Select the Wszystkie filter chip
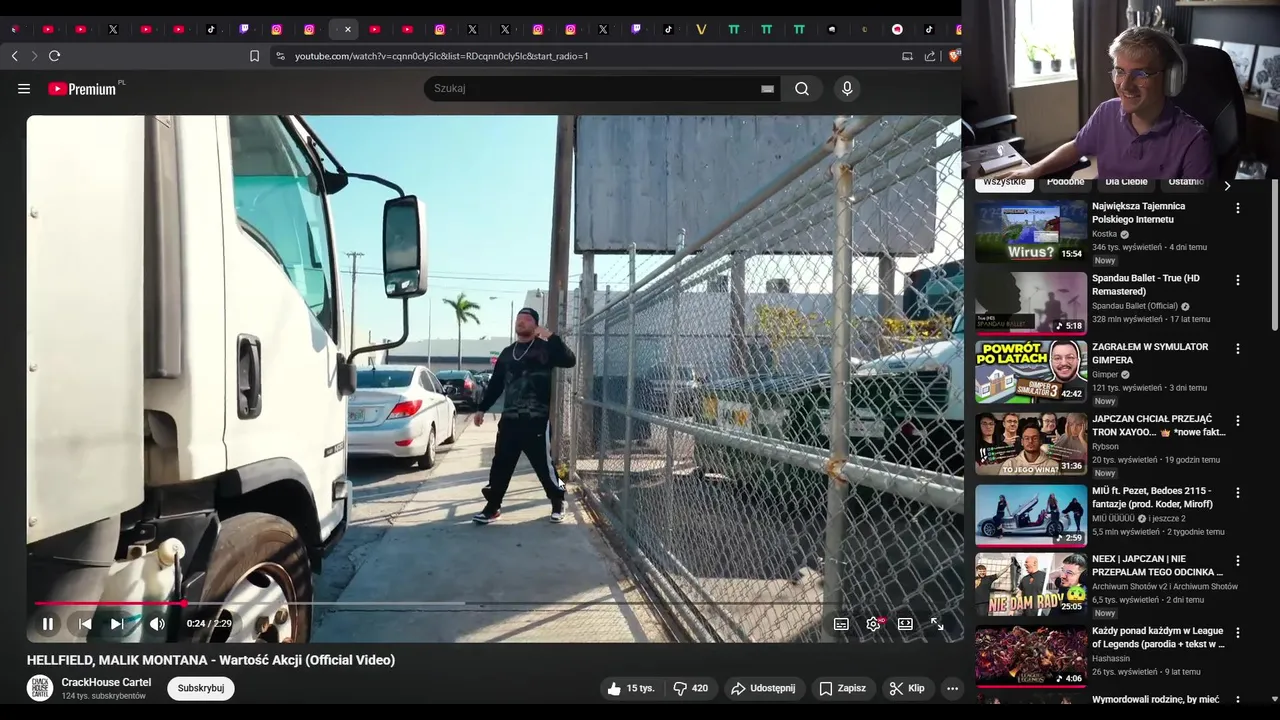Viewport: 1280px width, 720px height. click(1004, 183)
